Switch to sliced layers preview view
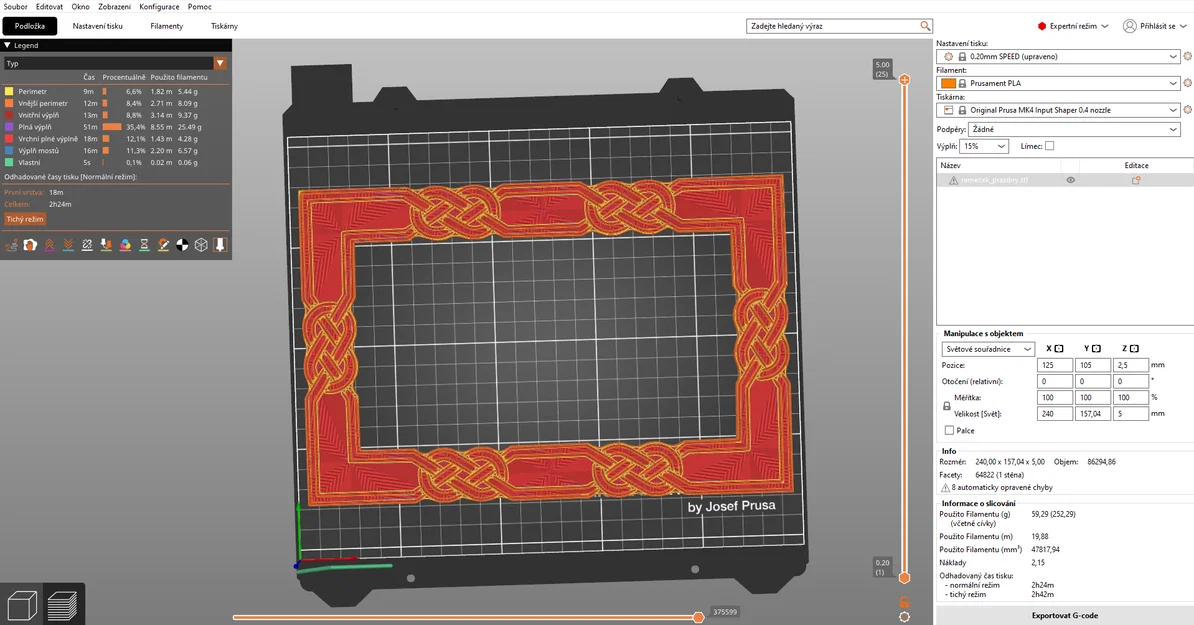The width and height of the screenshot is (1194, 625). click(62, 605)
